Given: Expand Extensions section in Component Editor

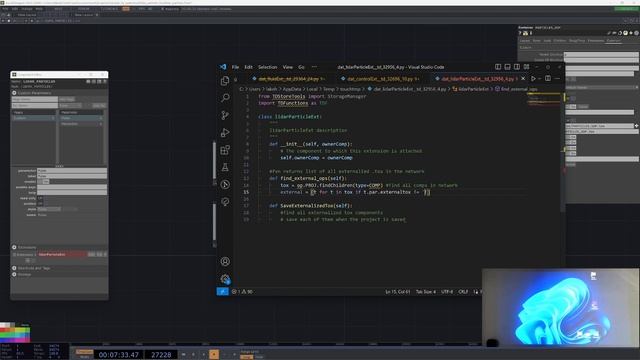Looking at the screenshot, I should coord(14,247).
